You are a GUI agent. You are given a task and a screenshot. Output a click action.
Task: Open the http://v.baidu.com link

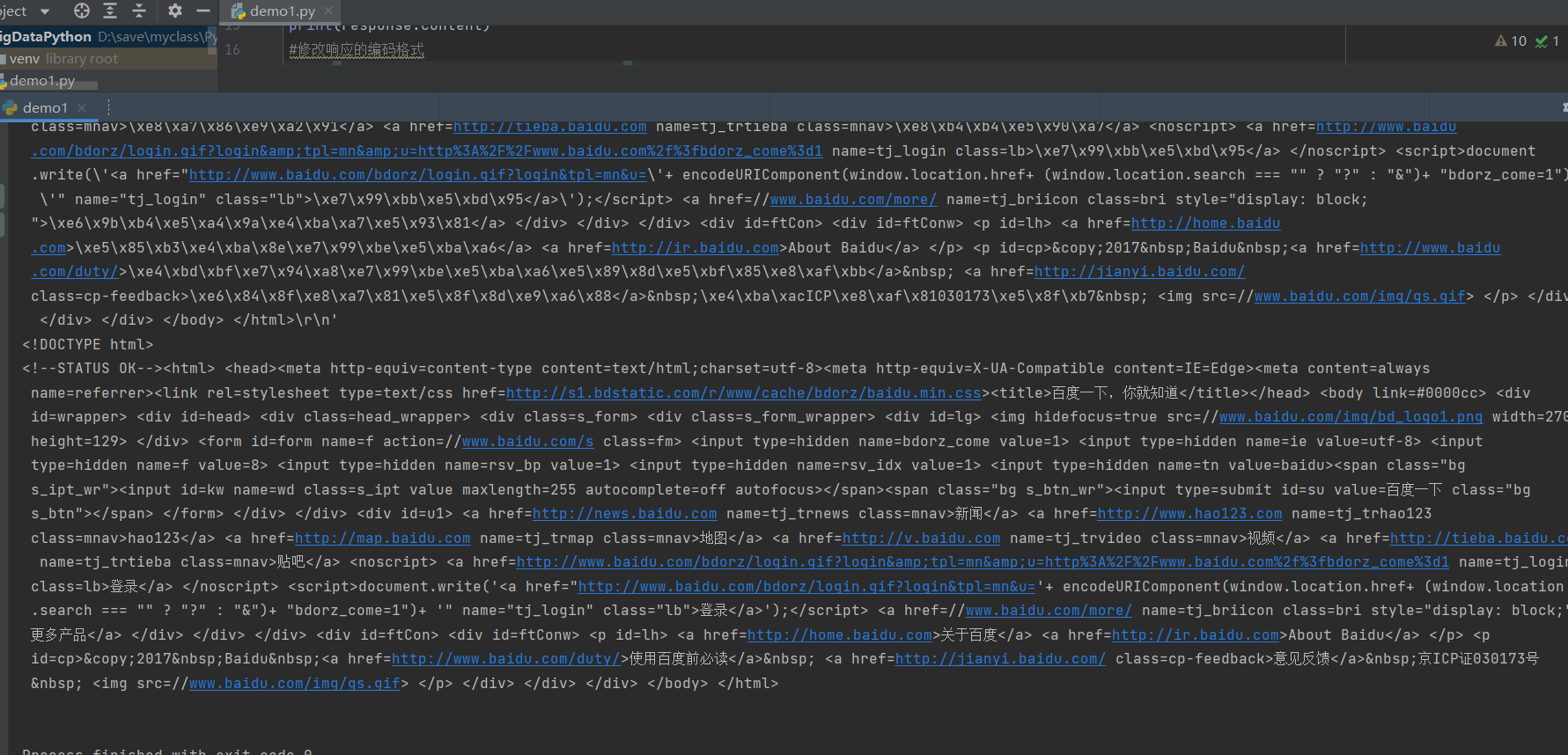click(921, 539)
